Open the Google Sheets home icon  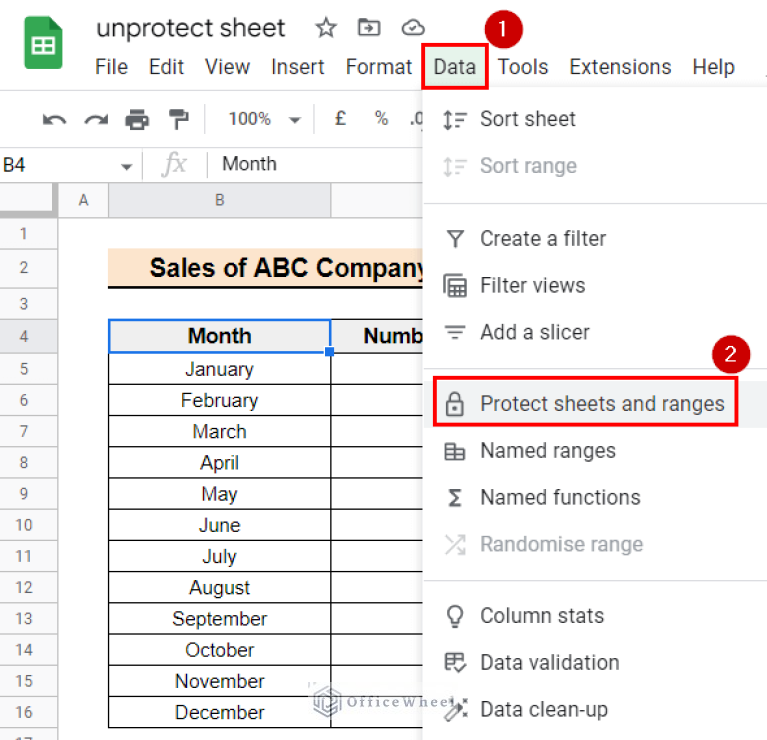pos(44,45)
